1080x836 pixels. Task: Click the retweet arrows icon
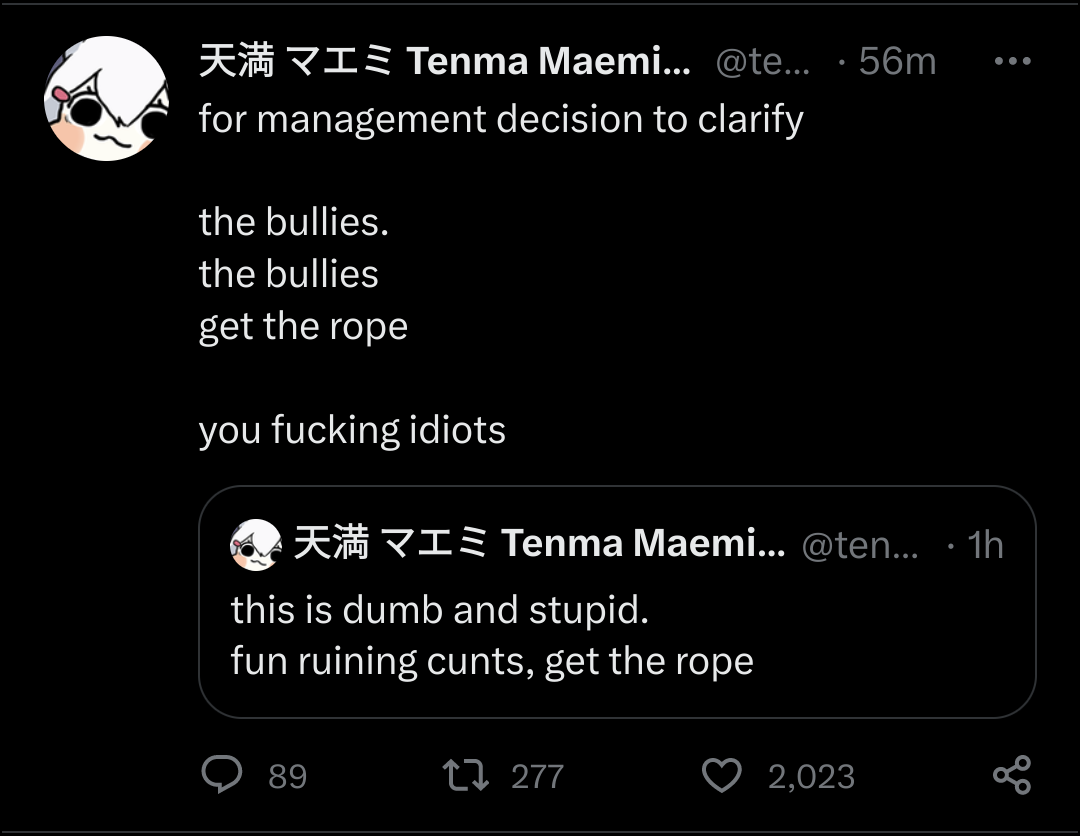466,775
